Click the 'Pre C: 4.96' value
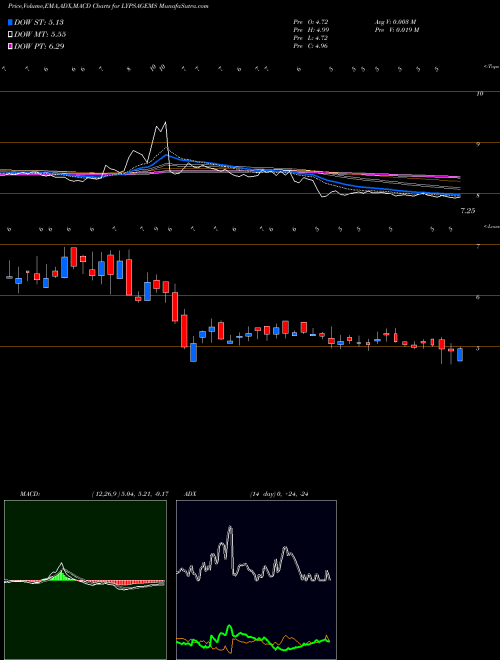500x660 pixels. 311,46
